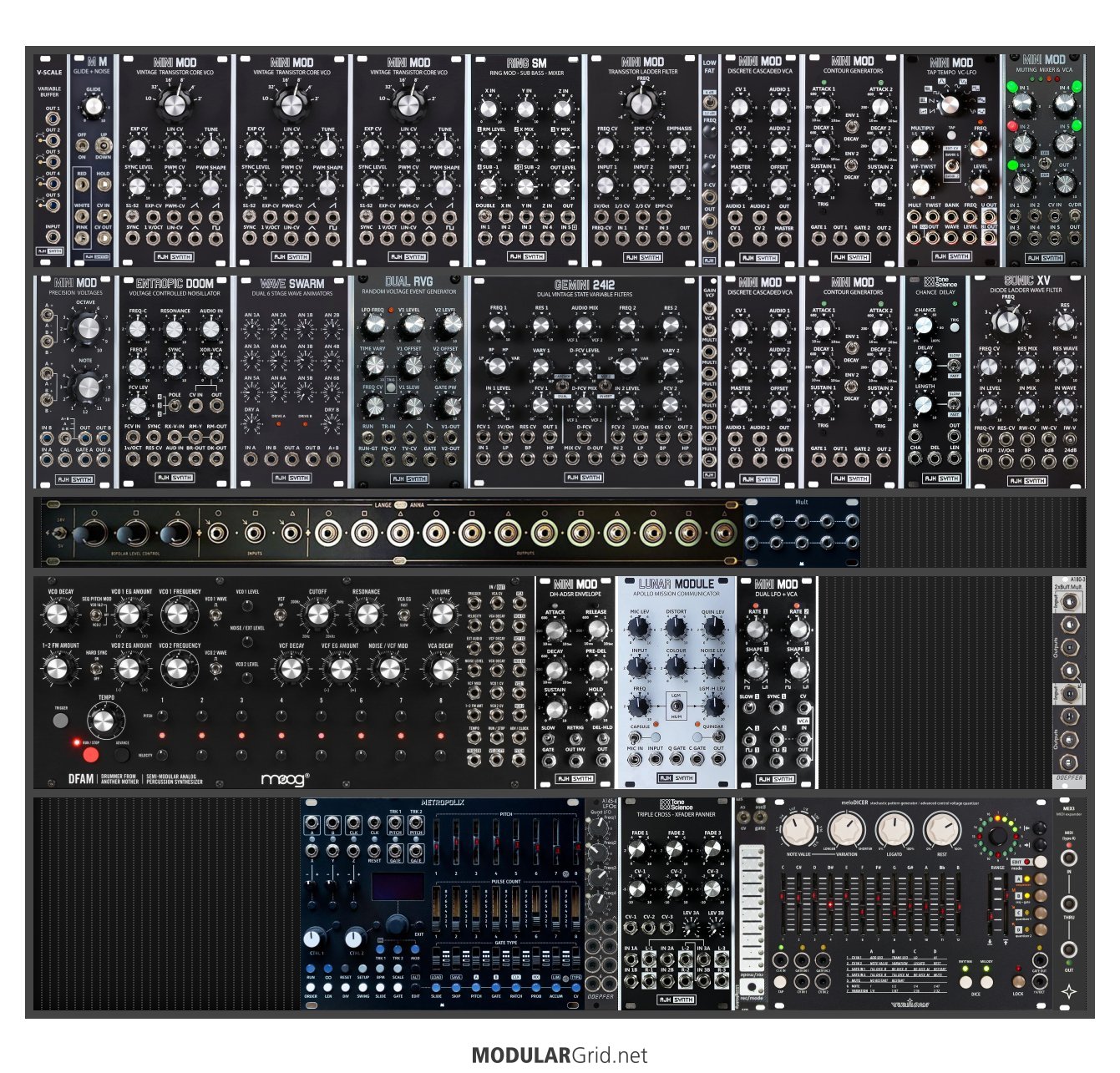Flip the RETRIG switch on DH-ADSR Envelope
Viewport: 1120px width, 1073px height.
pyautogui.click(x=576, y=737)
